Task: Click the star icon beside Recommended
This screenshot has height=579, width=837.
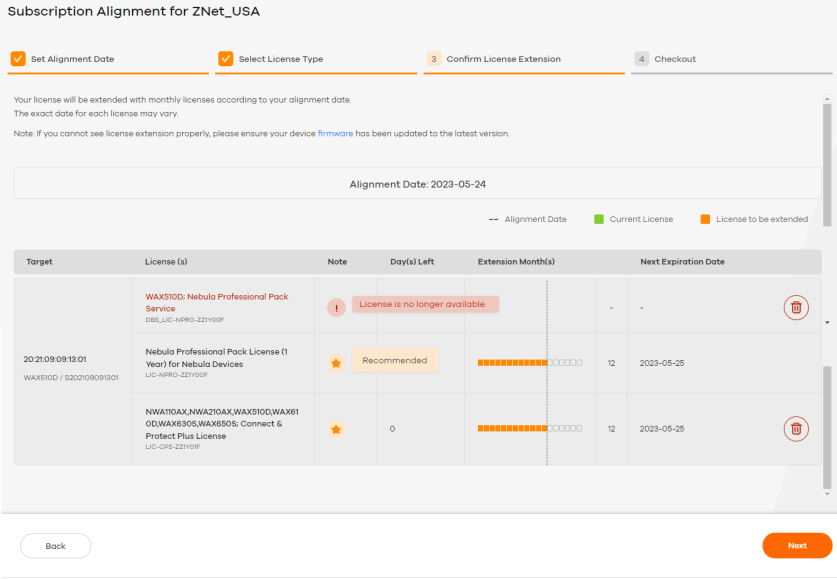Action: pyautogui.click(x=336, y=363)
